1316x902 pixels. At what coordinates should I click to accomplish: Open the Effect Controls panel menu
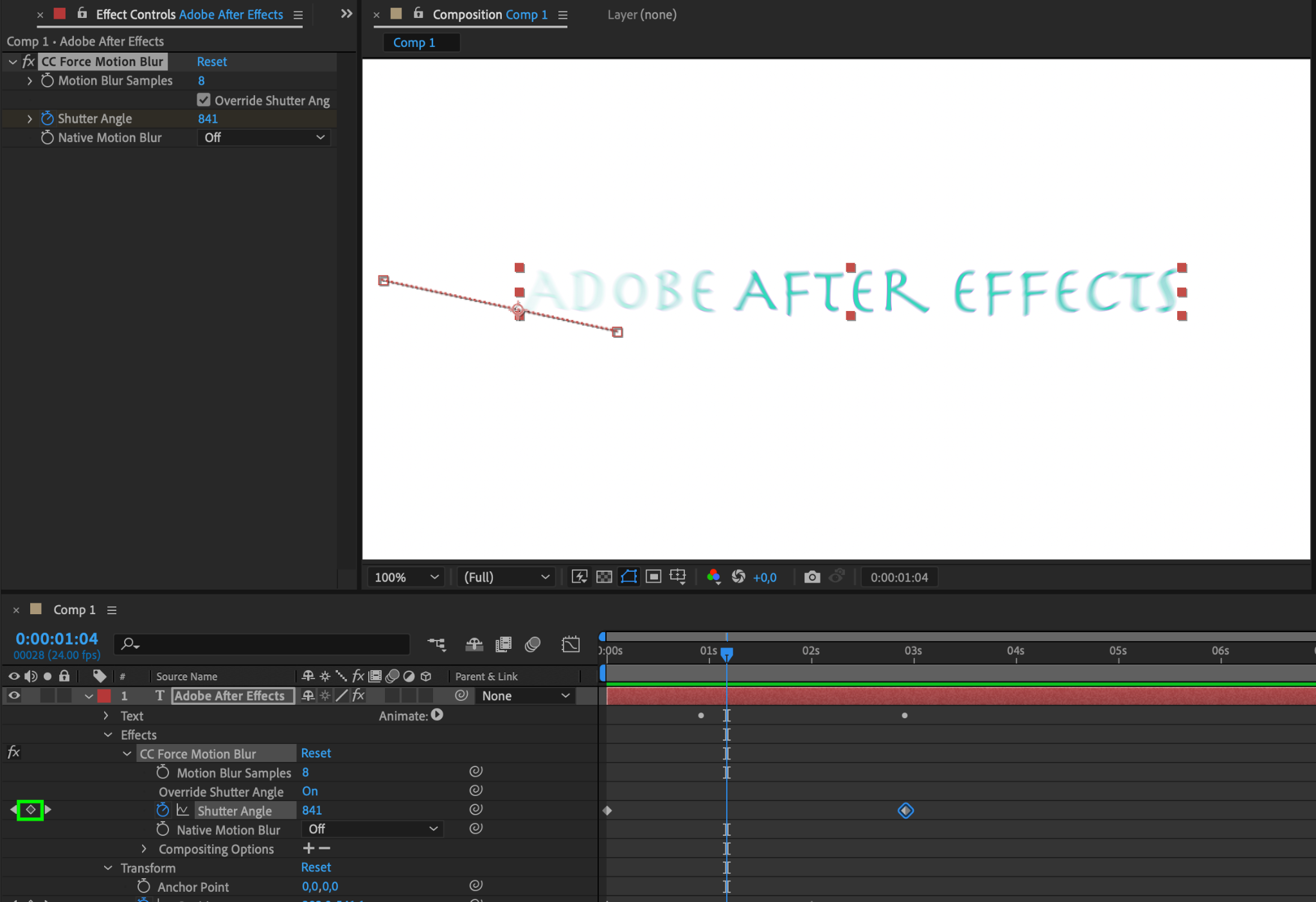(x=298, y=15)
